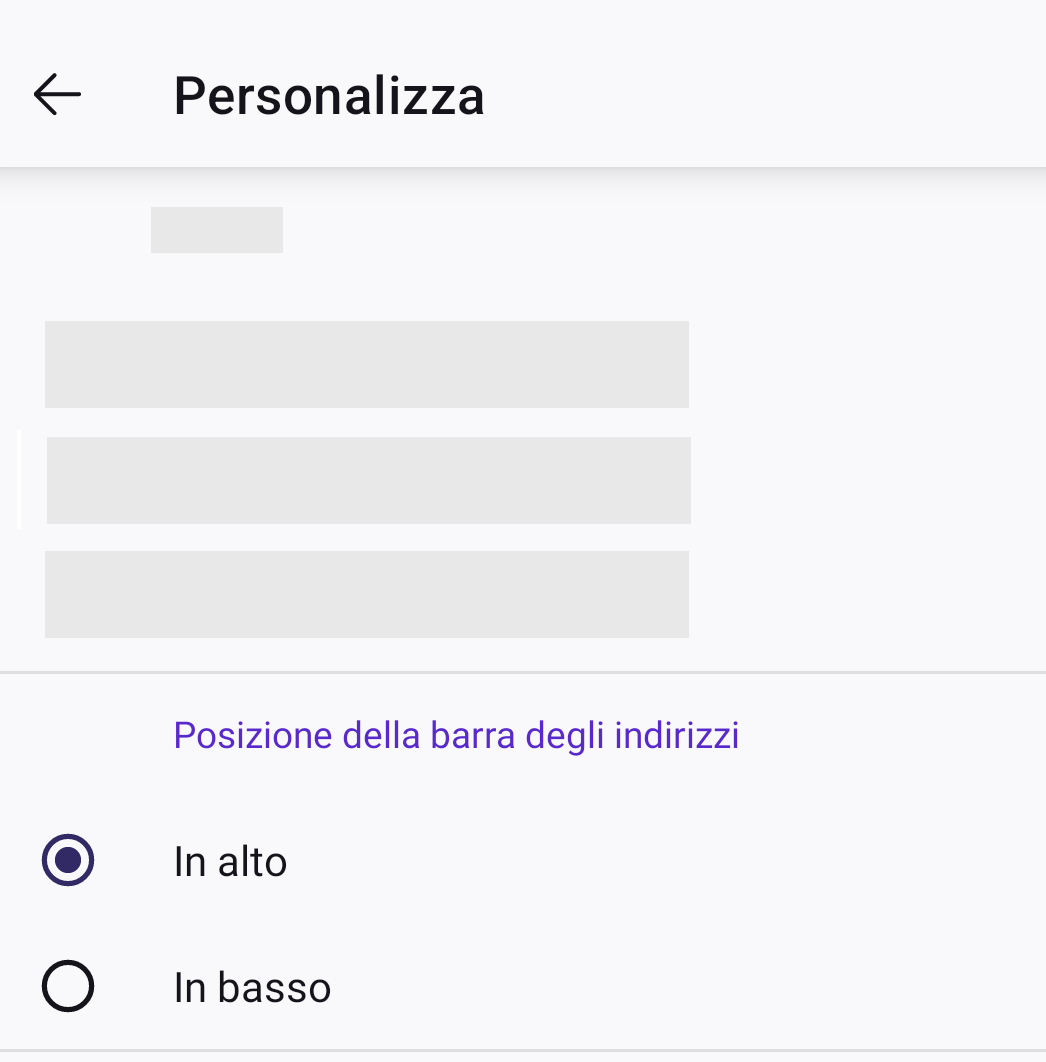Click Posizione della barra degli indirizzi heading

tap(456, 735)
